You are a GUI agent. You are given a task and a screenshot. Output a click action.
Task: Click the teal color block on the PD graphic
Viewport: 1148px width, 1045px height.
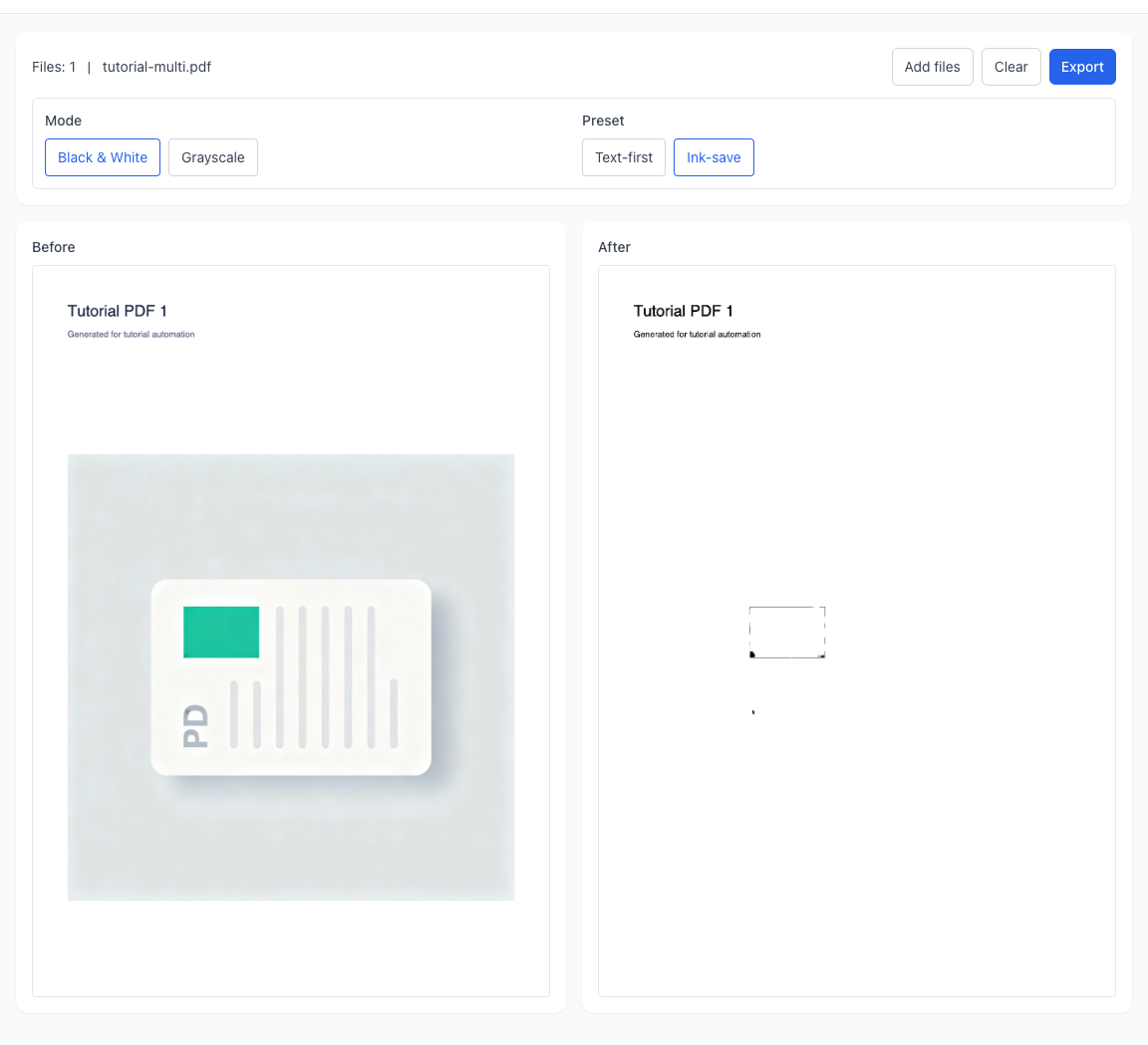point(220,632)
